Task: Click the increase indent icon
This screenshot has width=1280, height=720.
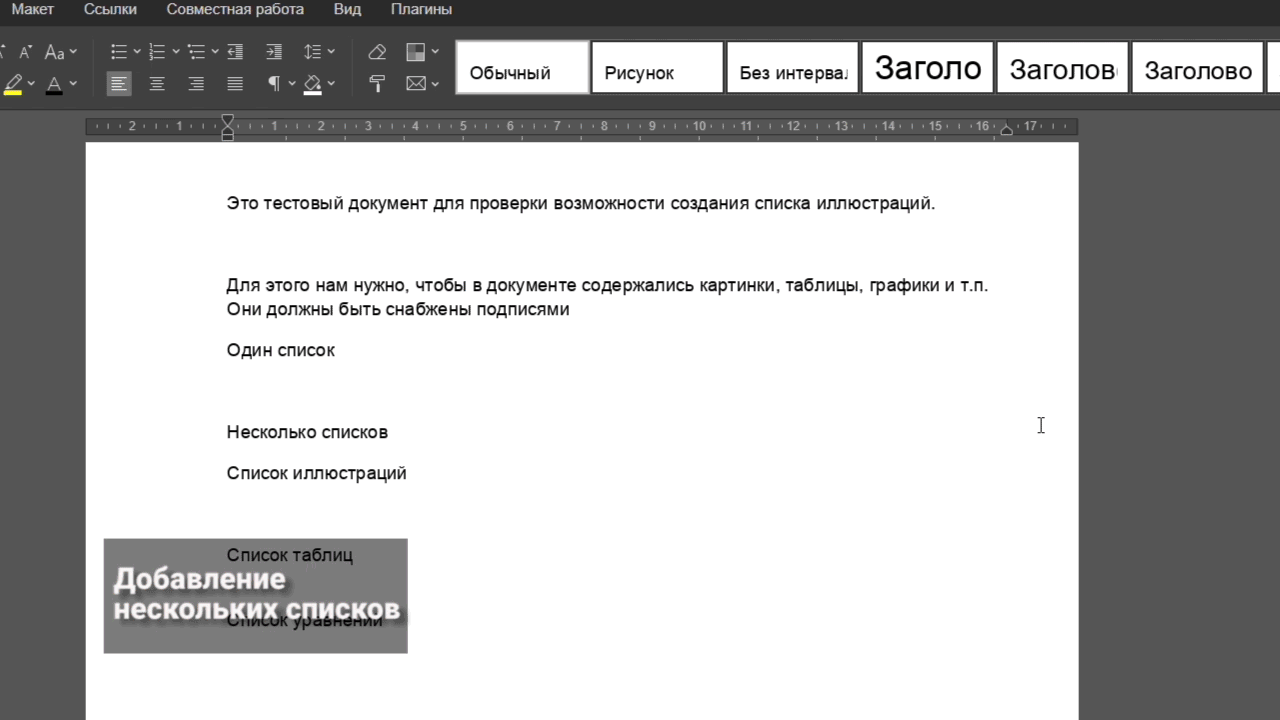Action: pyautogui.click(x=273, y=52)
